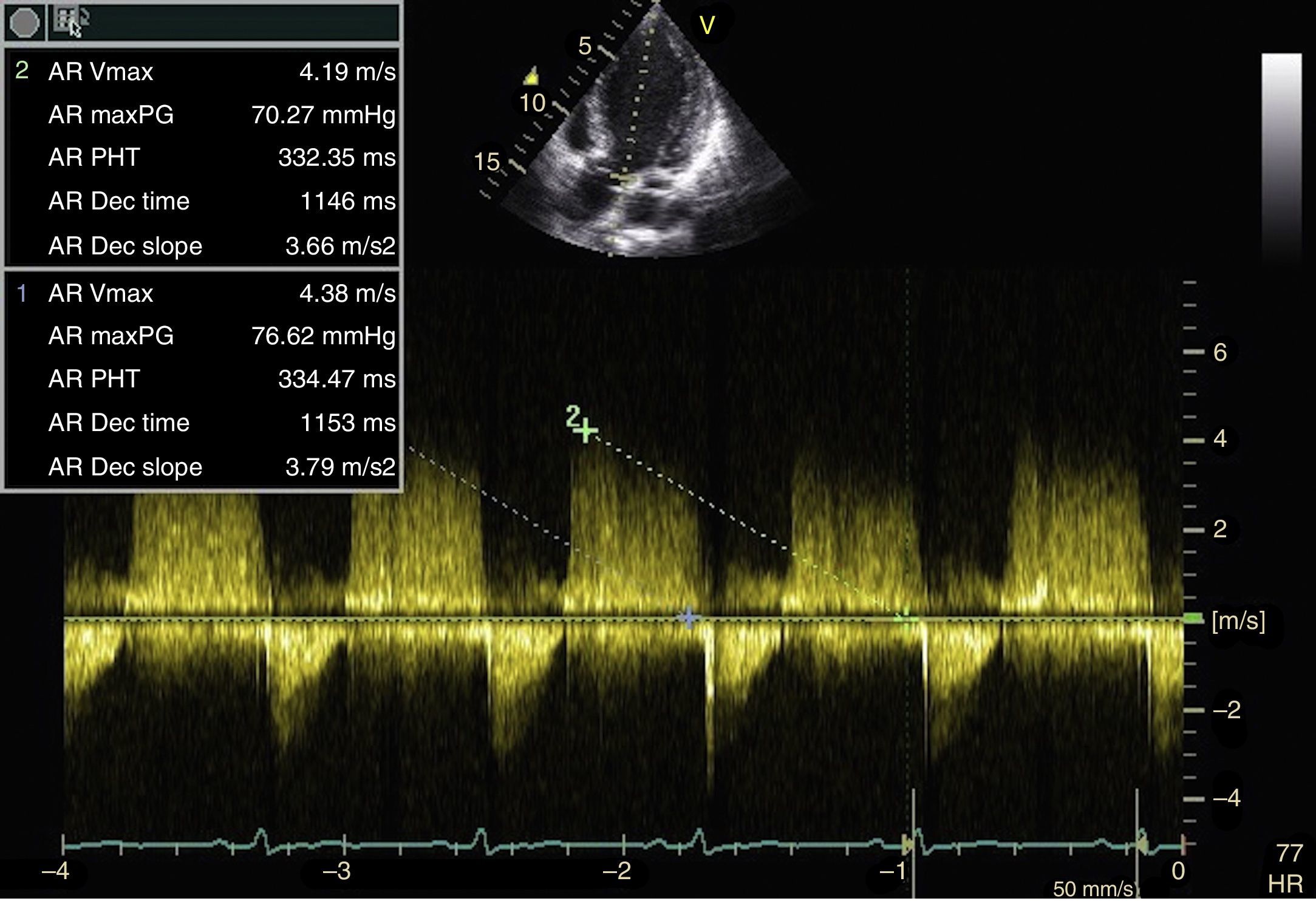1316x901 pixels.
Task: Click the HR 77 heart rate readout
Action: click(1287, 868)
